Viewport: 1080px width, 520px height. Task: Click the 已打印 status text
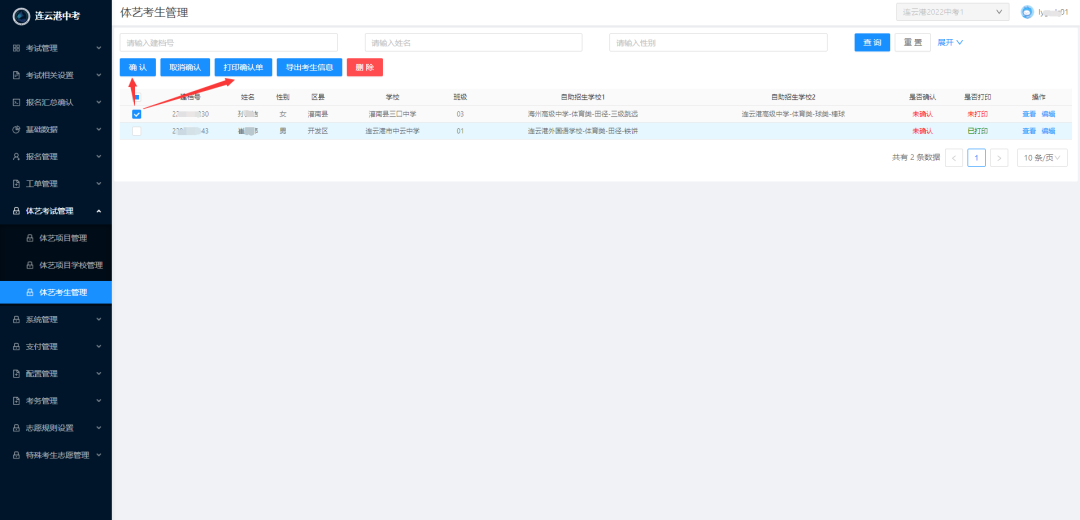[977, 131]
